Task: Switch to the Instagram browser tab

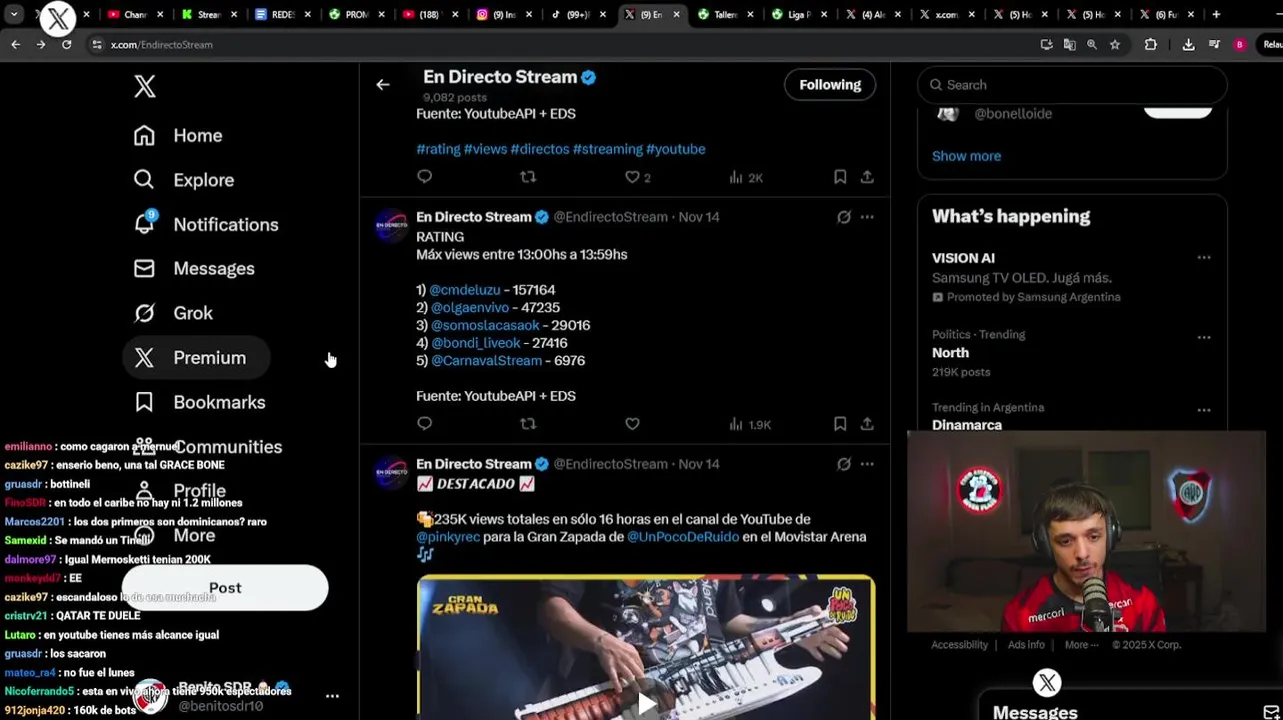Action: (503, 14)
